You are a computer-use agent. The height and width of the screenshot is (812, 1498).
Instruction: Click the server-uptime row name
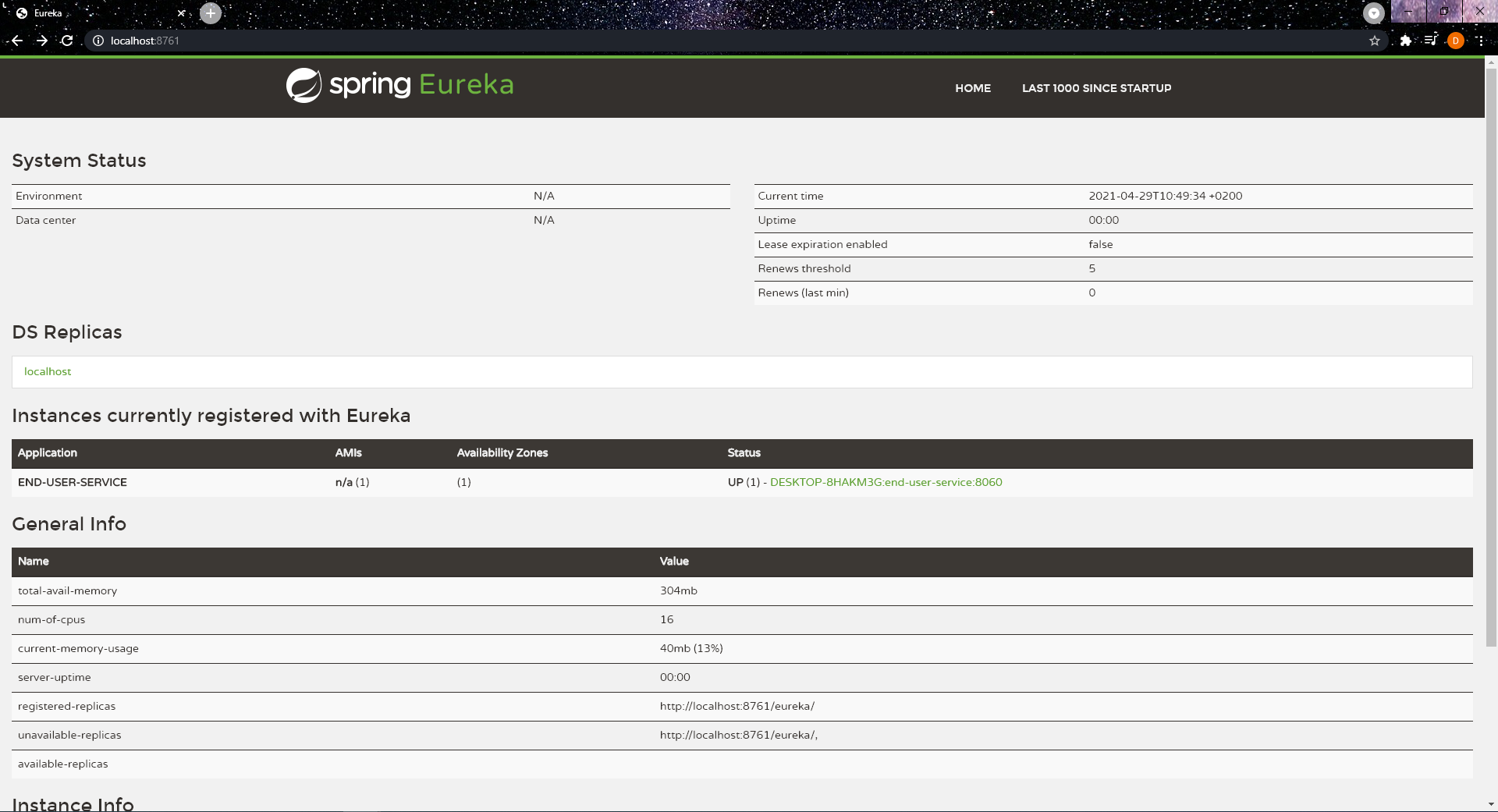tap(55, 677)
